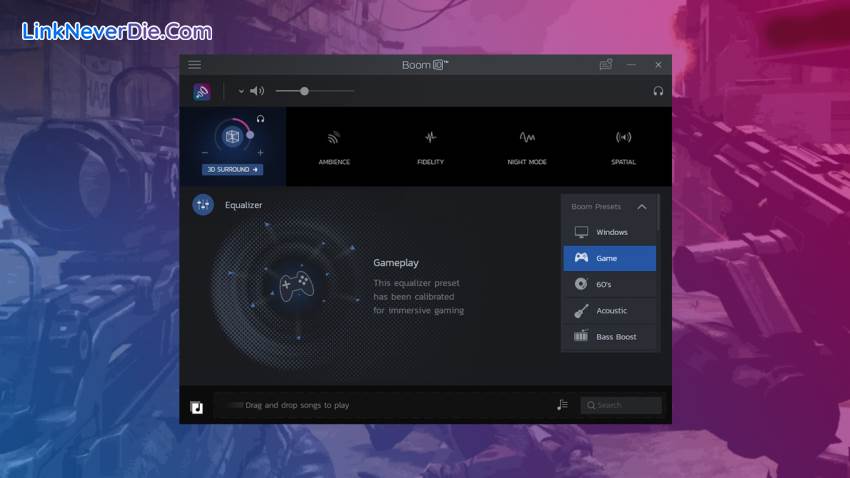Screen dimensions: 850x478
Task: Turn on Night Mode effect
Action: pos(527,145)
